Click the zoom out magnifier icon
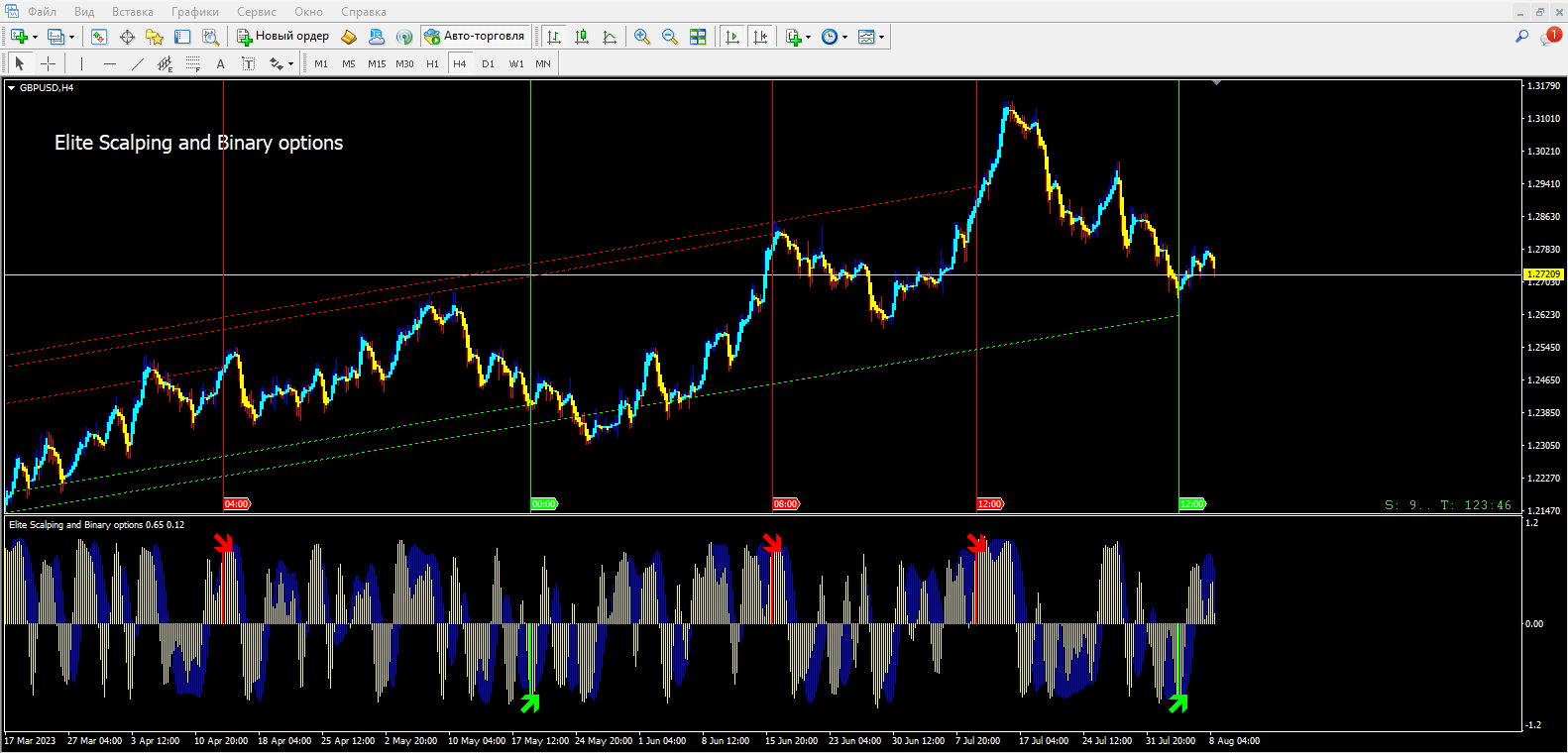The width and height of the screenshot is (1568, 754). click(x=670, y=37)
